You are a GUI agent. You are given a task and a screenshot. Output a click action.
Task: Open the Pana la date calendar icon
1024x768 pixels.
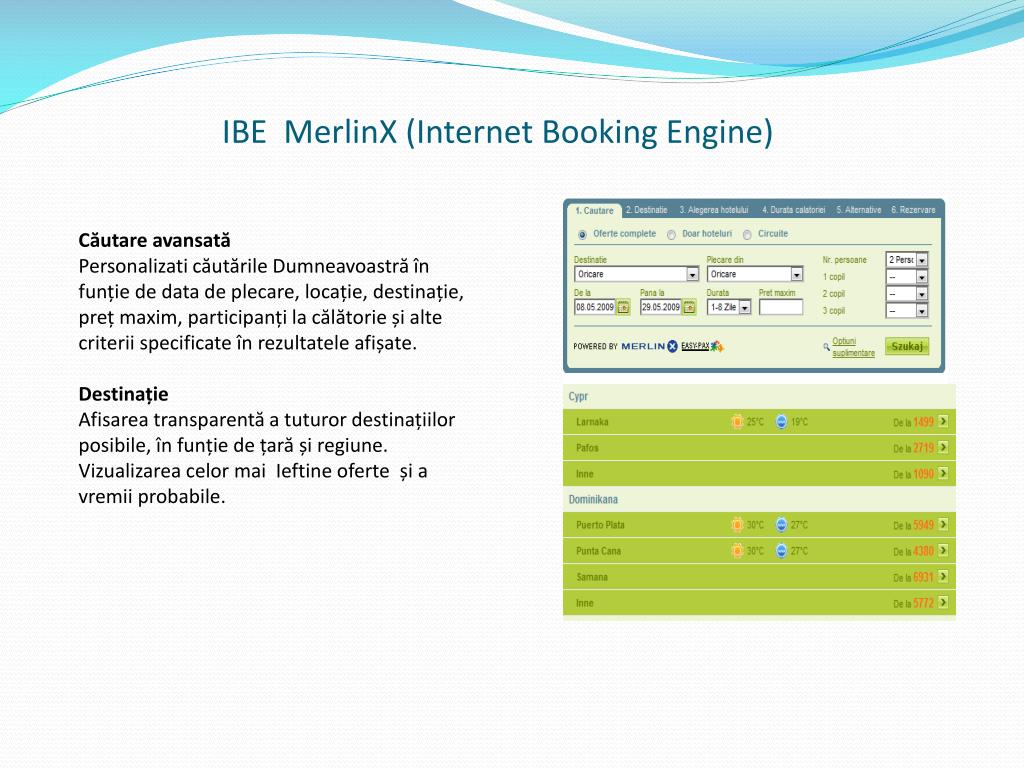click(x=689, y=307)
